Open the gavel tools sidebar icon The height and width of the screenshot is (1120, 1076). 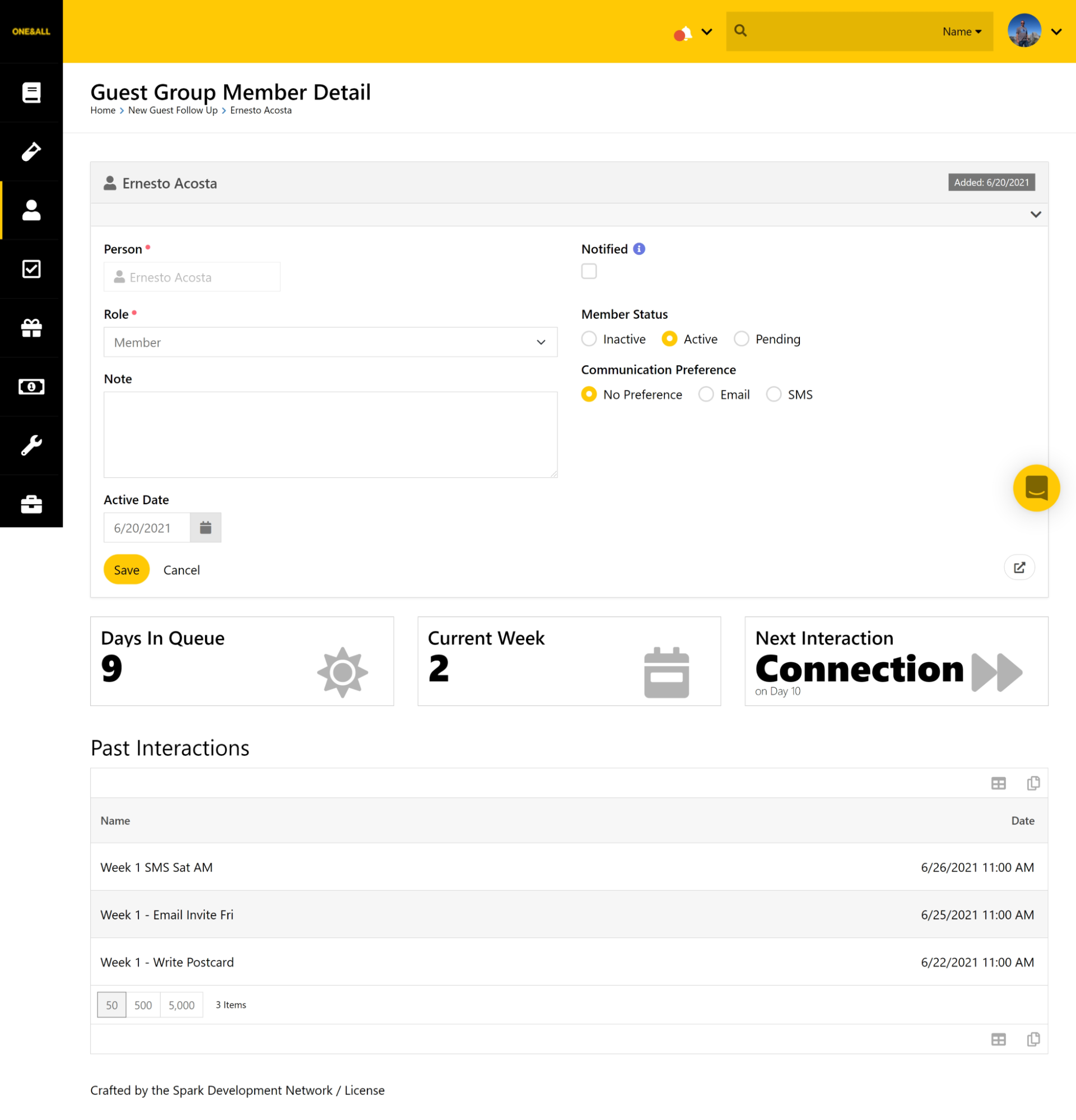tap(31, 151)
